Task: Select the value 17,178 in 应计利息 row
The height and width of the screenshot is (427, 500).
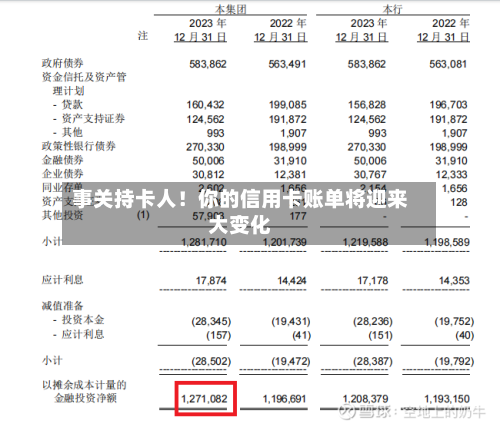Action: (x=373, y=281)
